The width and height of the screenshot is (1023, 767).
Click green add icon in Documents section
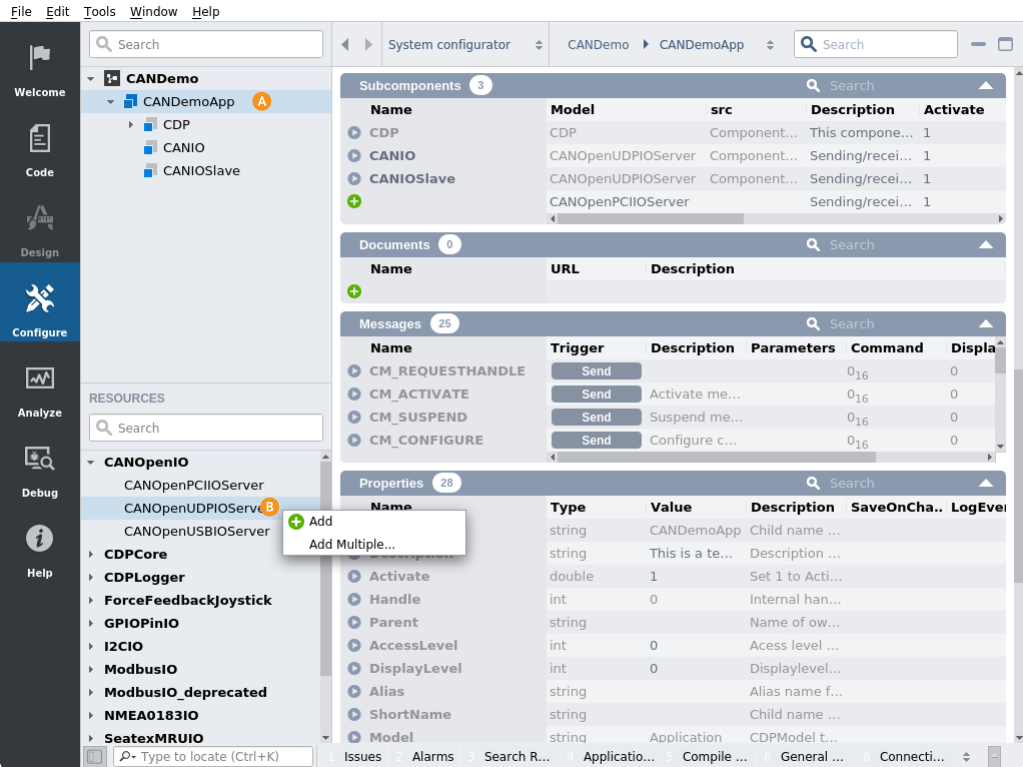(x=354, y=292)
